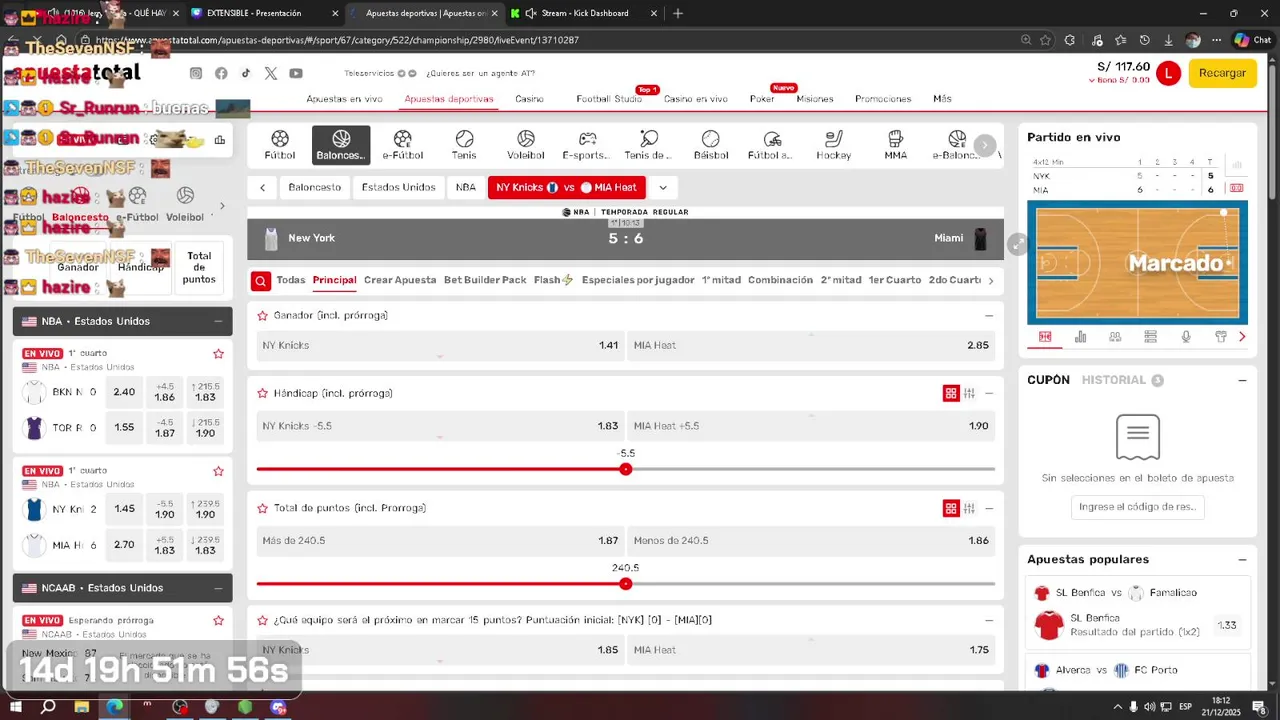Collapse the Ganador market section

989,316
